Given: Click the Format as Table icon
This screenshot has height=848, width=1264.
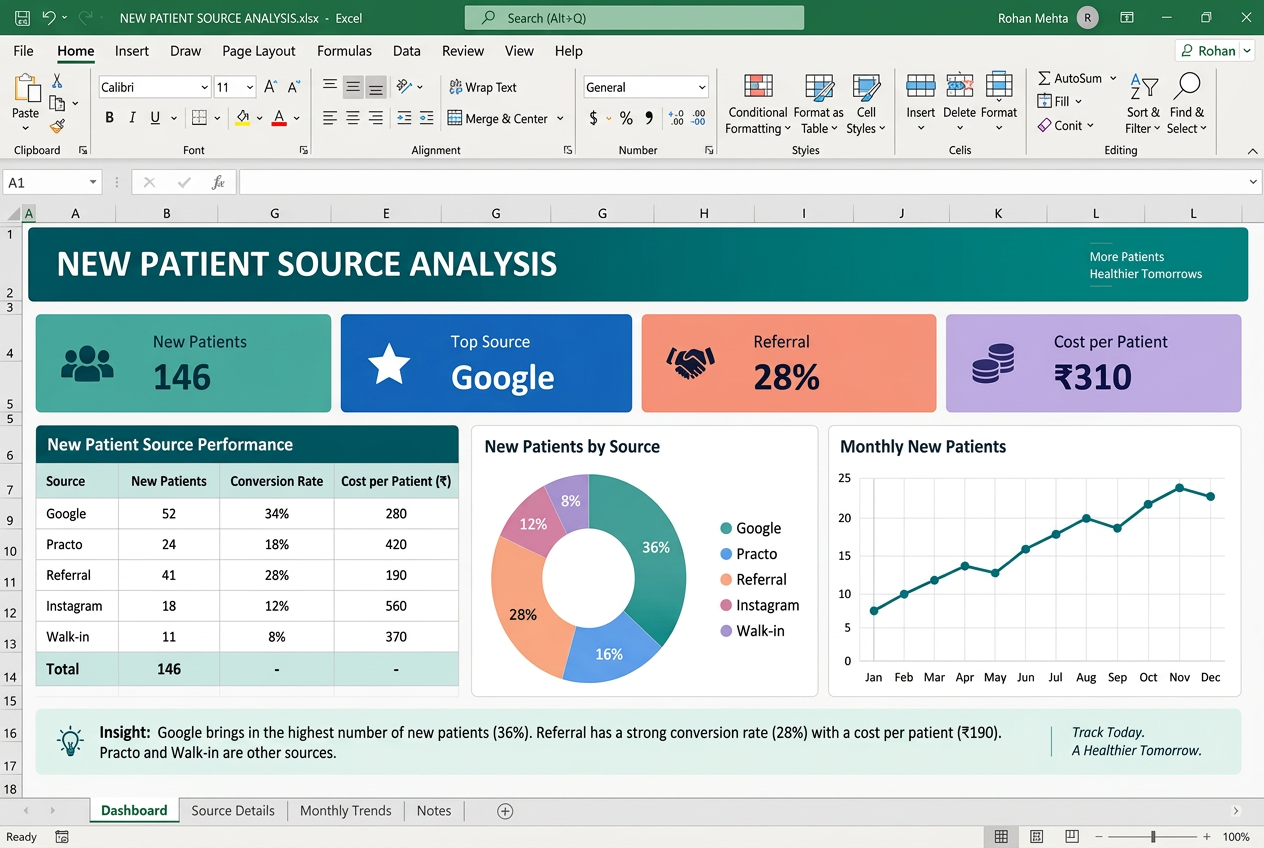Looking at the screenshot, I should 820,87.
